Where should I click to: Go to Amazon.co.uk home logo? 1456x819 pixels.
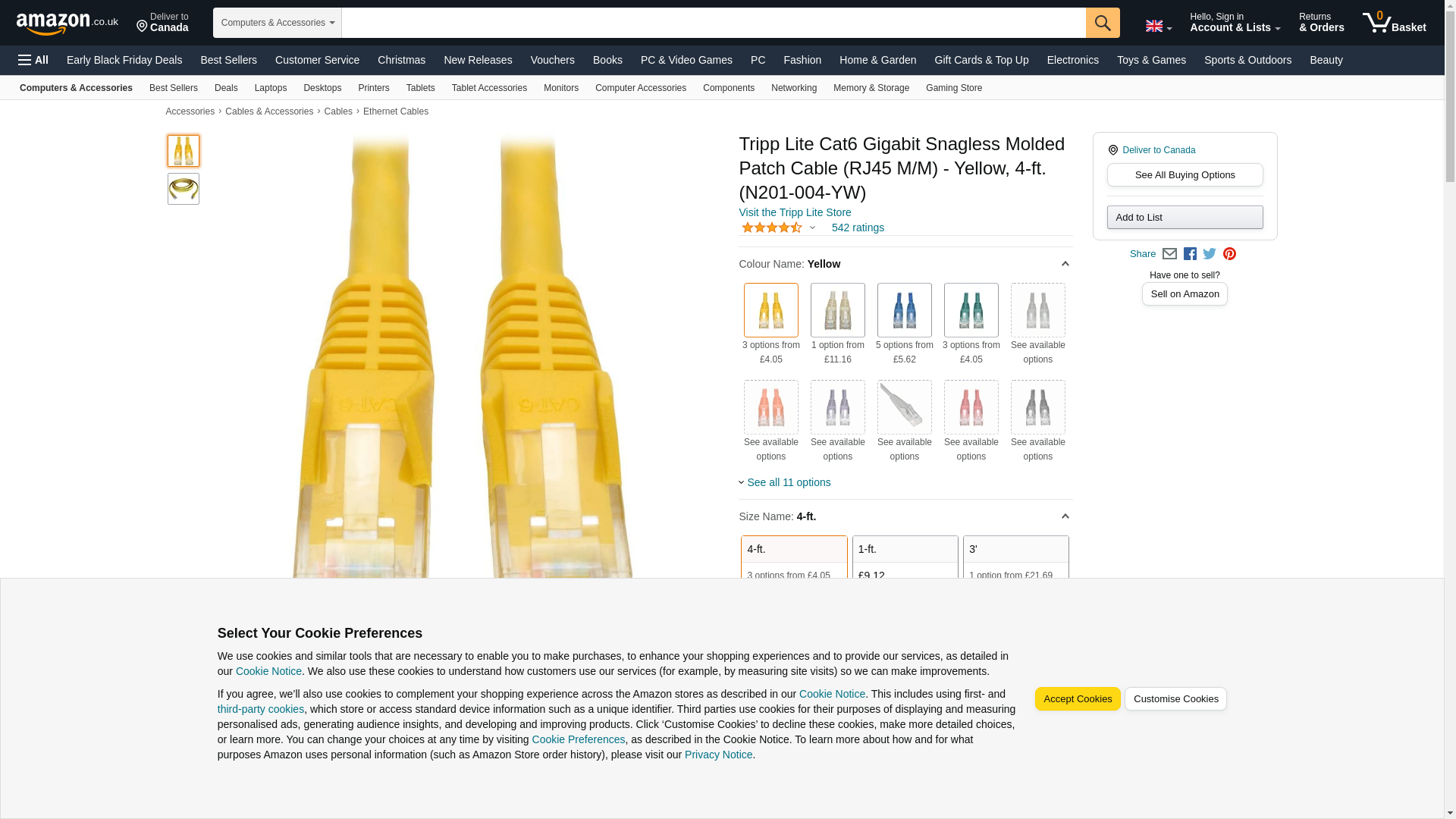pyautogui.click(x=67, y=23)
